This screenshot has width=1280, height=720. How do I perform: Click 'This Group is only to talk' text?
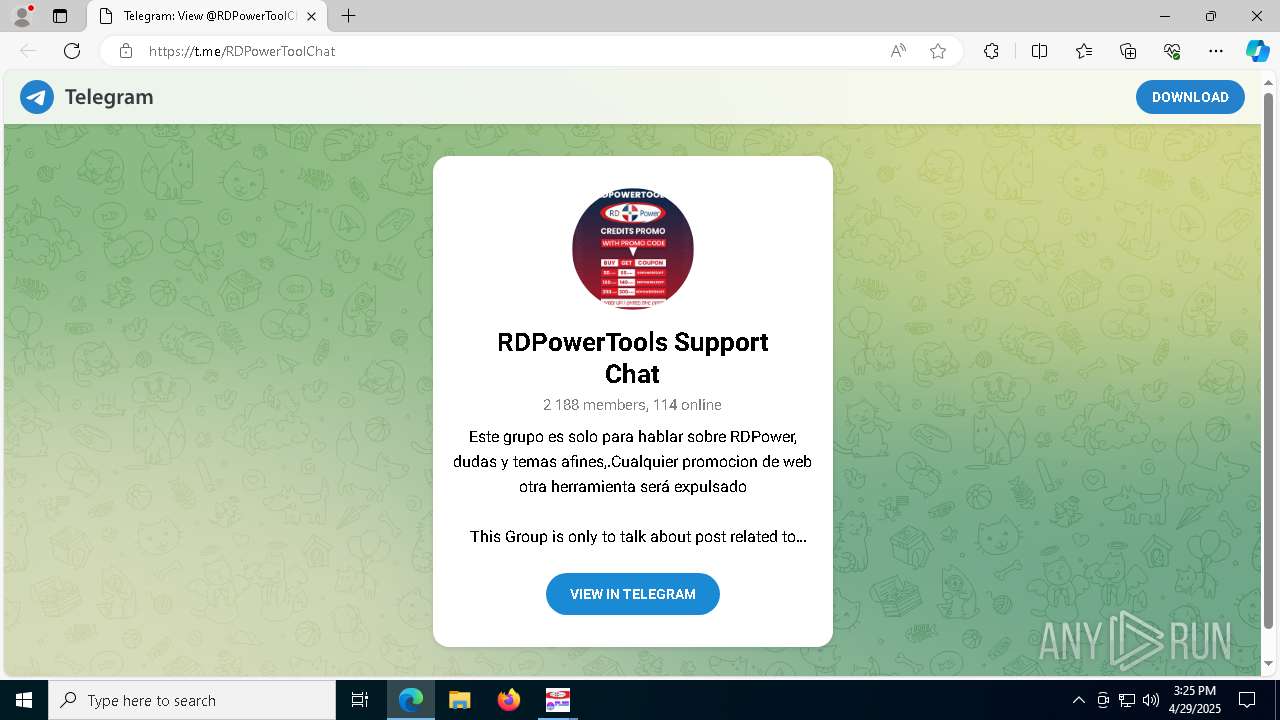click(x=638, y=537)
